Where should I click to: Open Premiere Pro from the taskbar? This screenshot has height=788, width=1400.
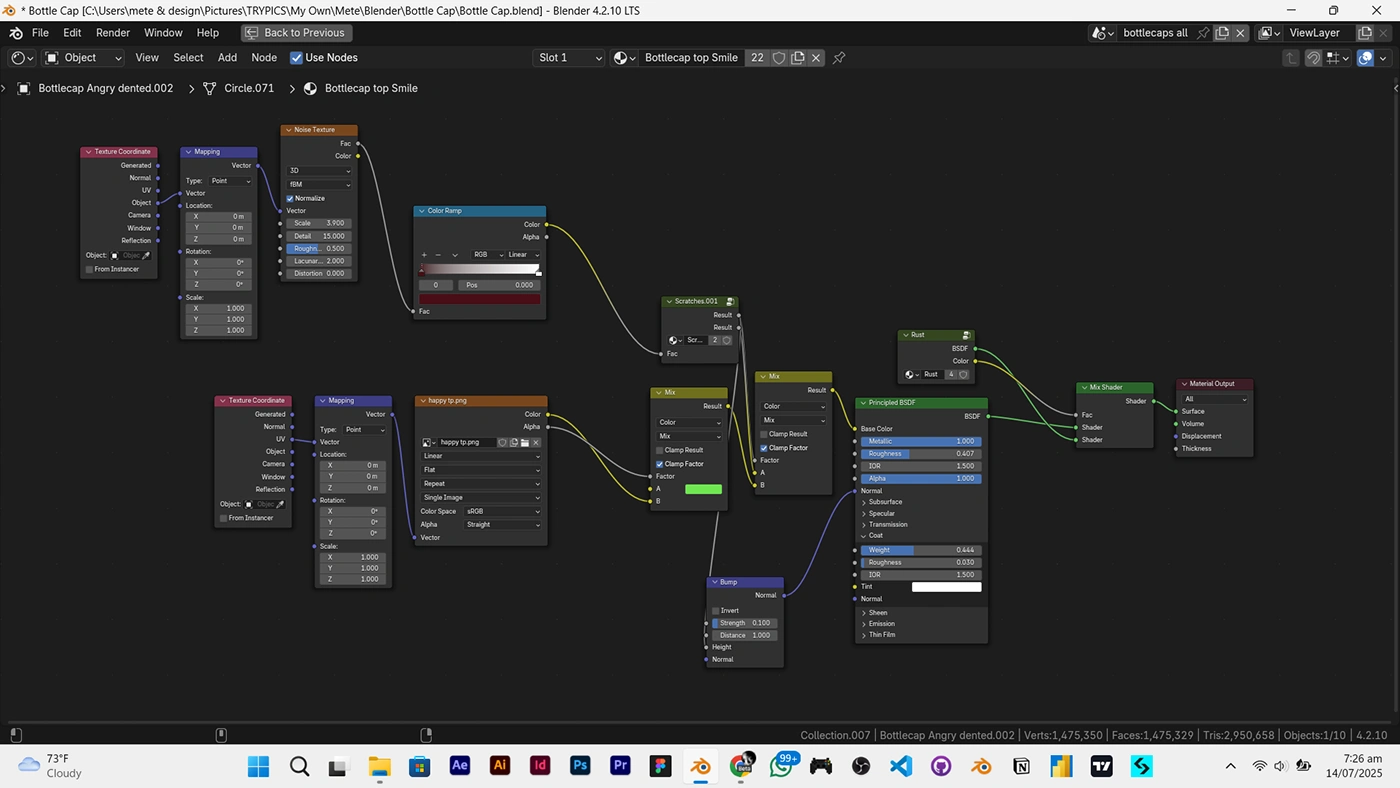[620, 766]
